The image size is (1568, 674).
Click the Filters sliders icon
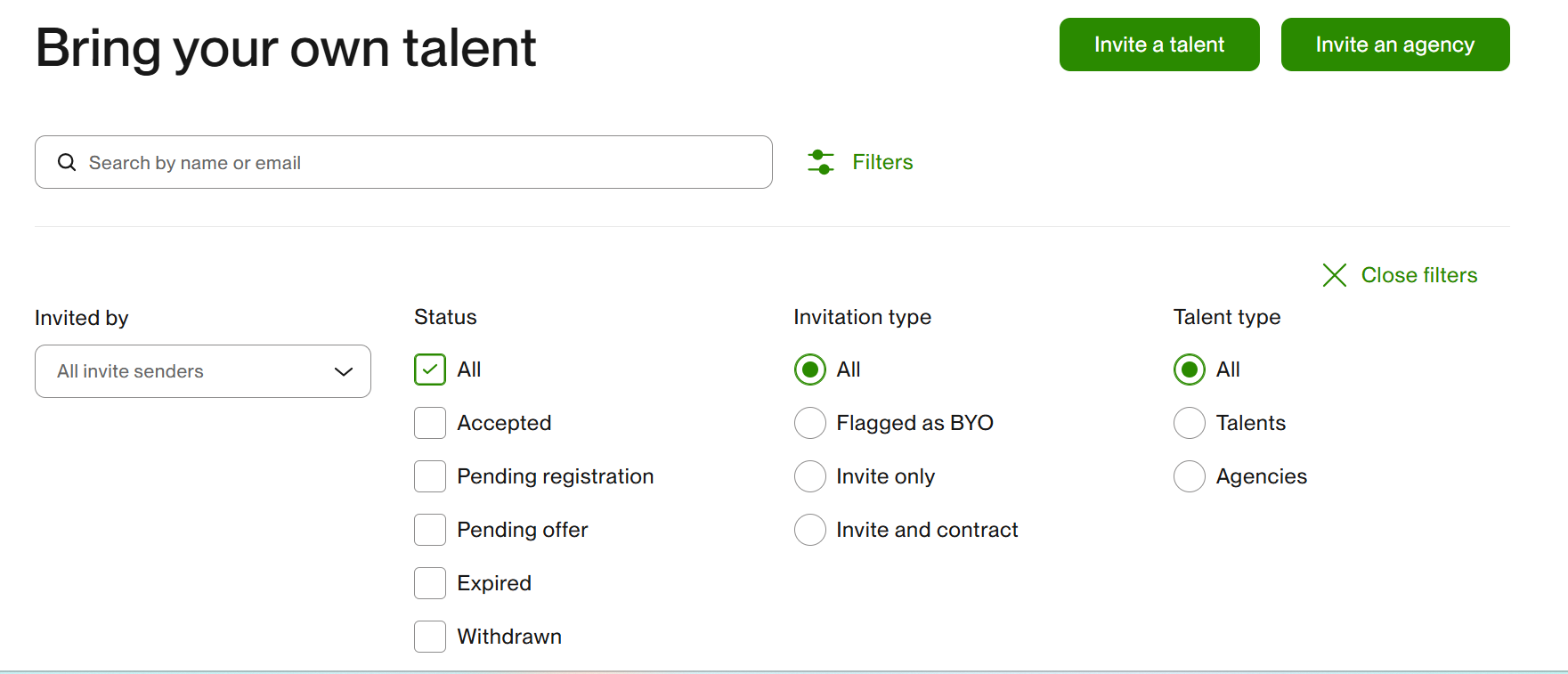point(821,162)
